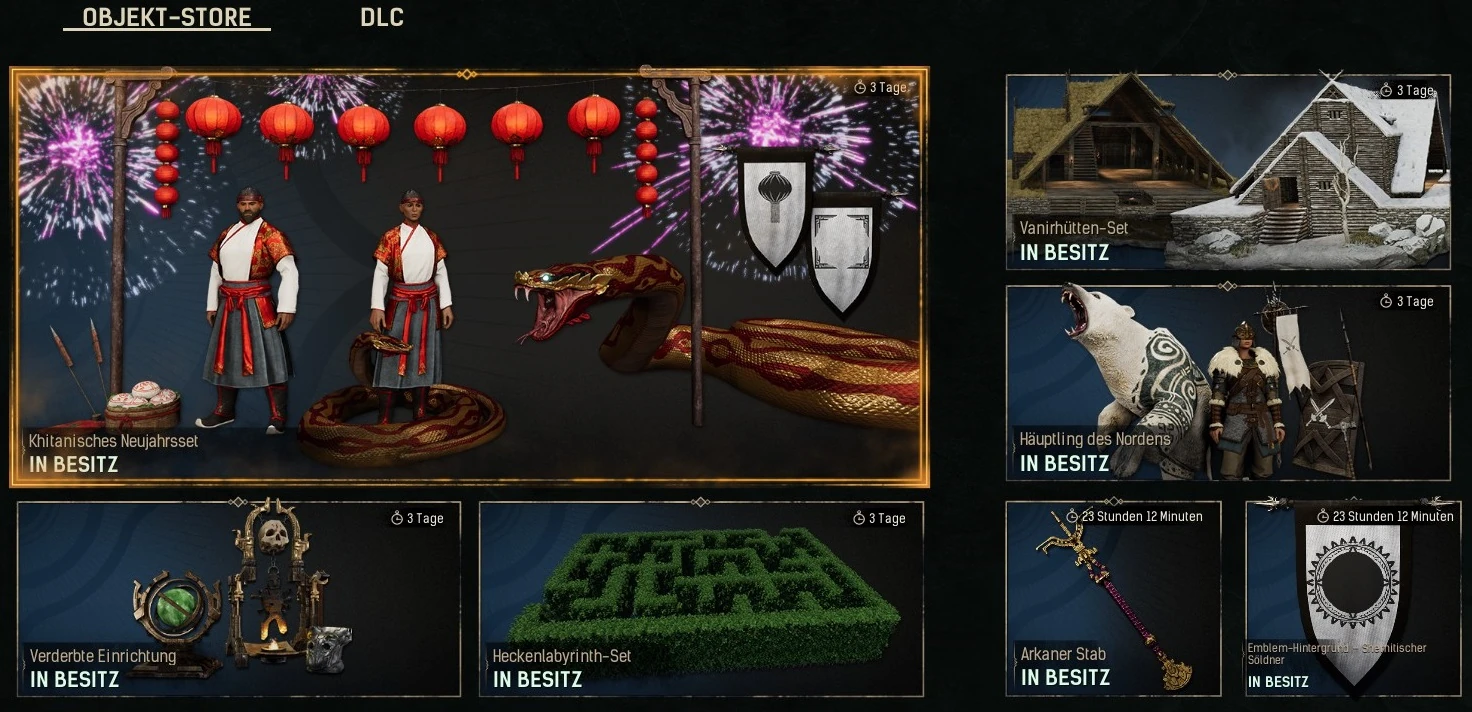This screenshot has height=712, width=1472.
Task: Click the clock icon on Verderbte Einrichtung
Action: tap(397, 518)
